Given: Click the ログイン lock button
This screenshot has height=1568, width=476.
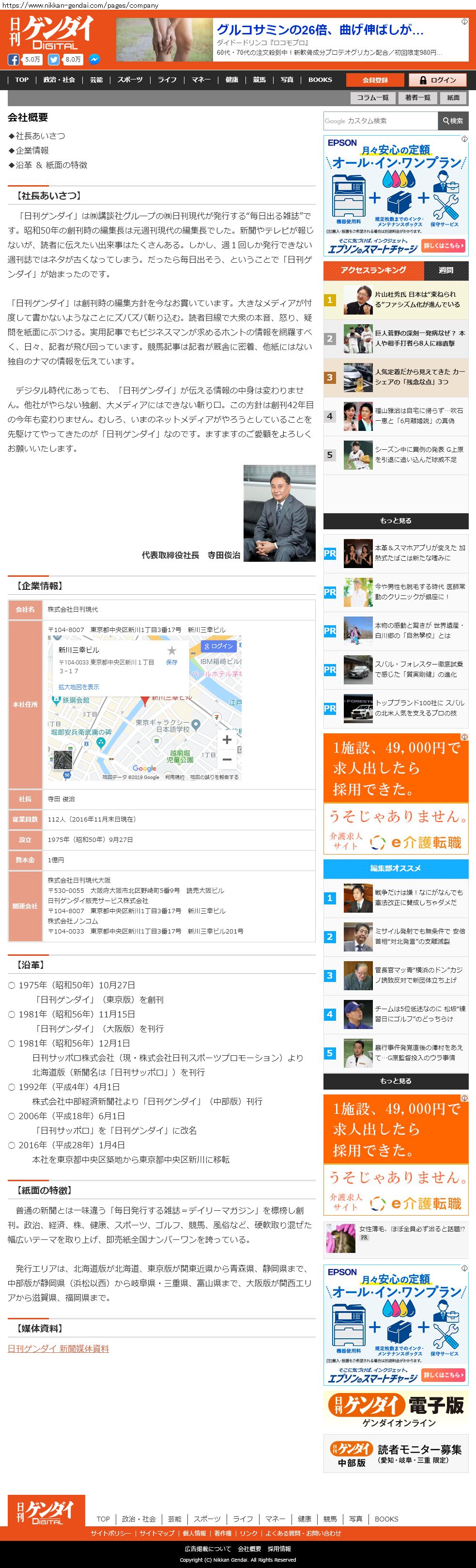Looking at the screenshot, I should click(436, 80).
